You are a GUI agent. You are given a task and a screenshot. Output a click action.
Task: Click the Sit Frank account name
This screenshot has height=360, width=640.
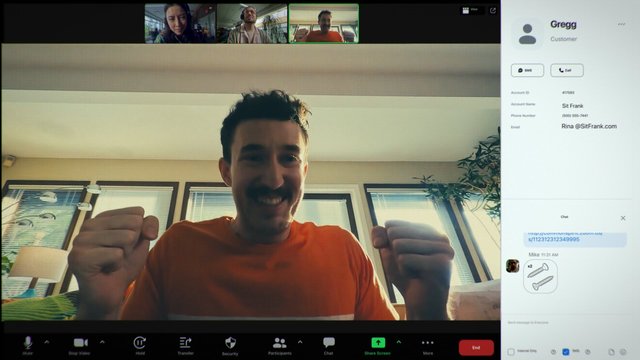point(572,106)
